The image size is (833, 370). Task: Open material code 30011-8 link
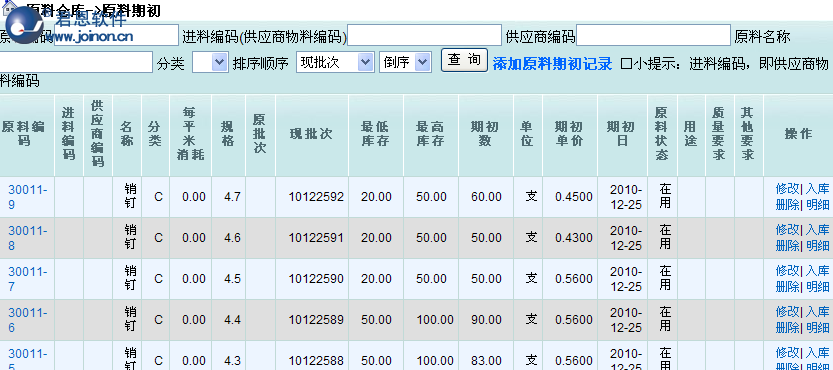coord(28,238)
